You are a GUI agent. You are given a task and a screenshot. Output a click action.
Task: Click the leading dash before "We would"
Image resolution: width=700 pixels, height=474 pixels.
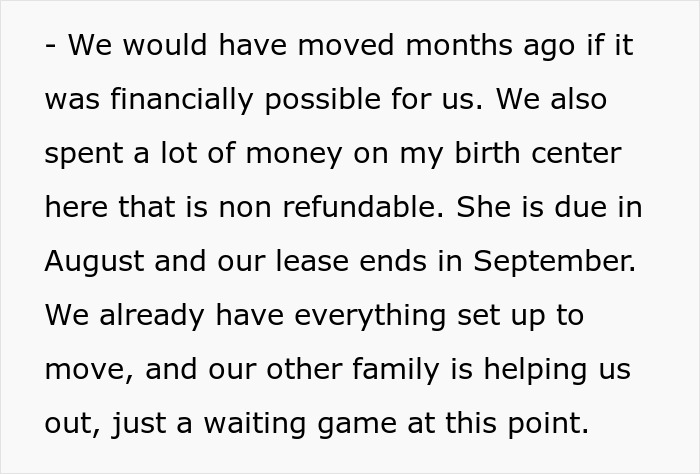pos(50,46)
